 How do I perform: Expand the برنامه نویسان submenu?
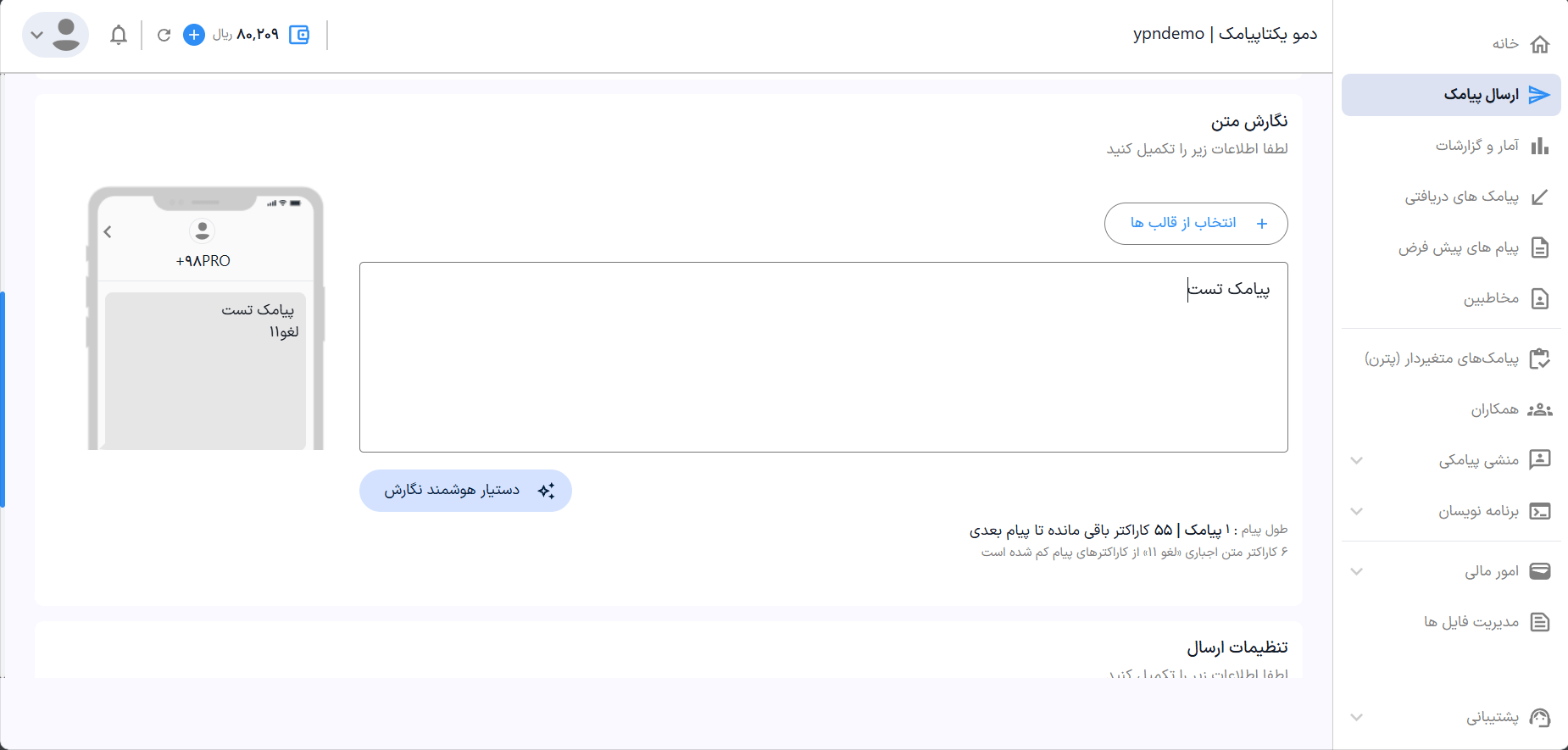[1357, 511]
